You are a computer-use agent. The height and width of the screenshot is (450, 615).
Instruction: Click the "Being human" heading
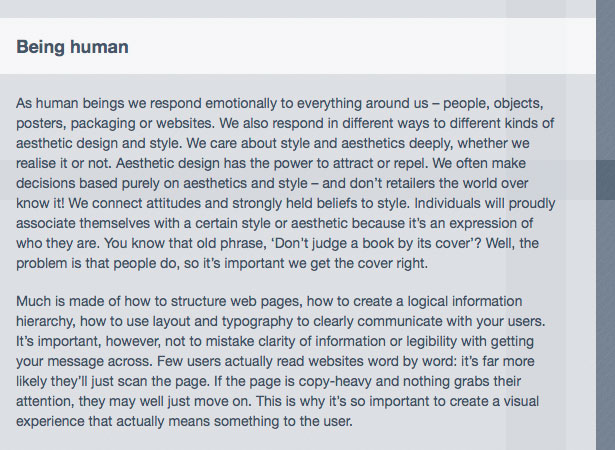point(72,47)
